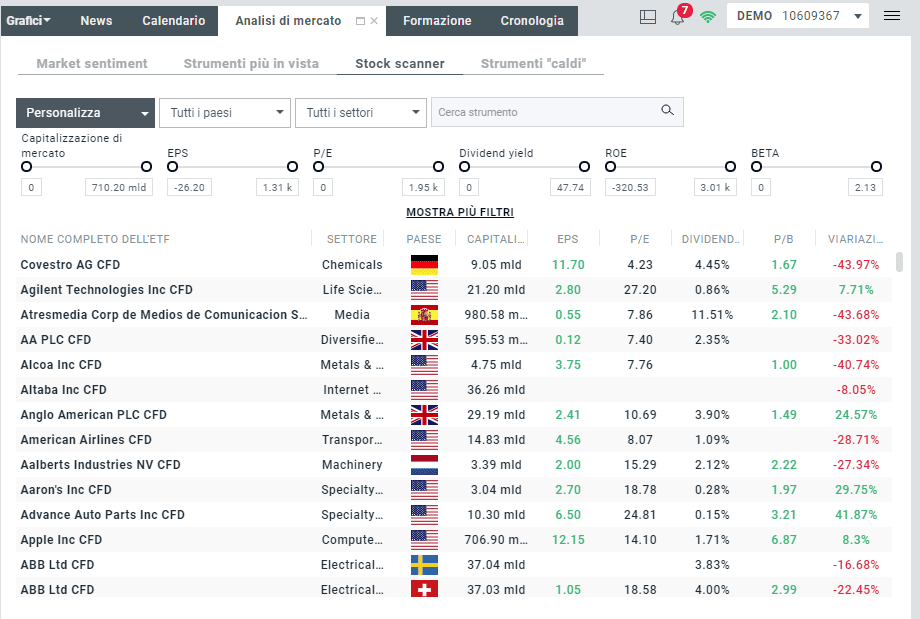Expand the Personalizza dropdown
Viewport: 920px width, 619px height.
point(85,113)
